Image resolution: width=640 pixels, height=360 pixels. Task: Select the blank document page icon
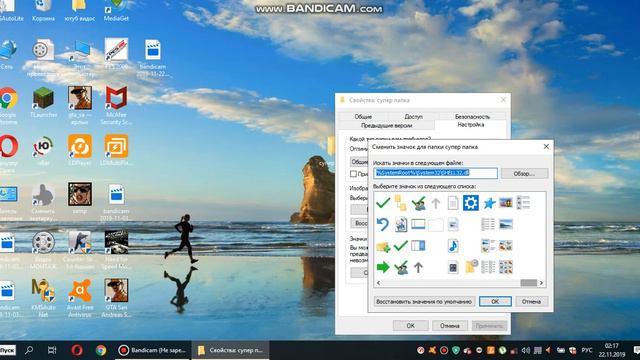[453, 203]
